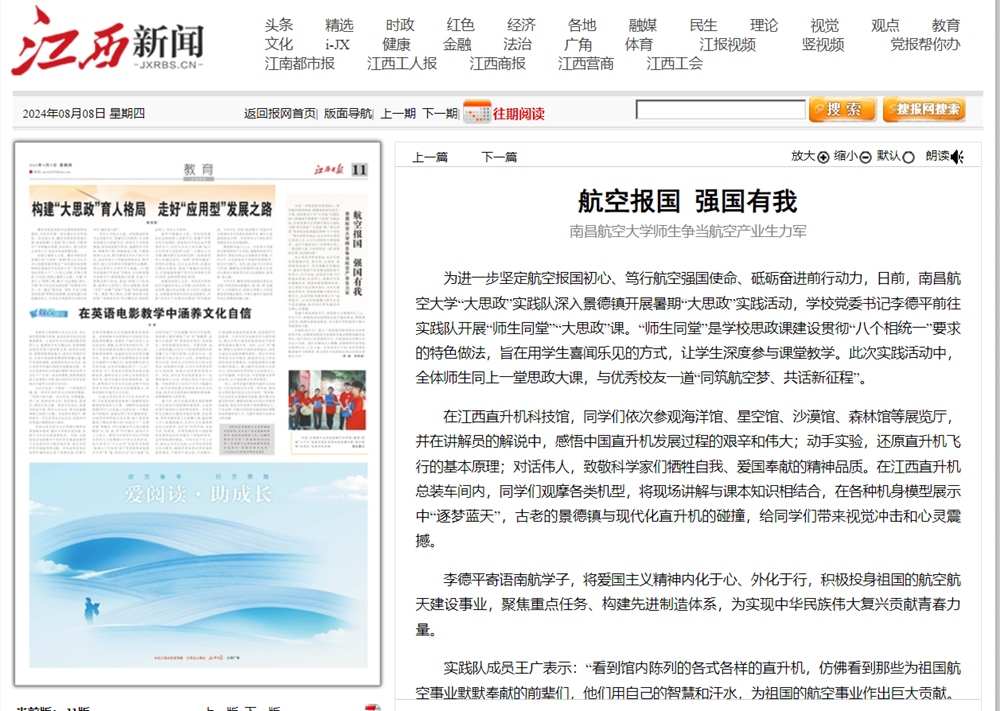This screenshot has height=711, width=1000.
Task: Go to the 教育 section
Action: click(x=945, y=25)
